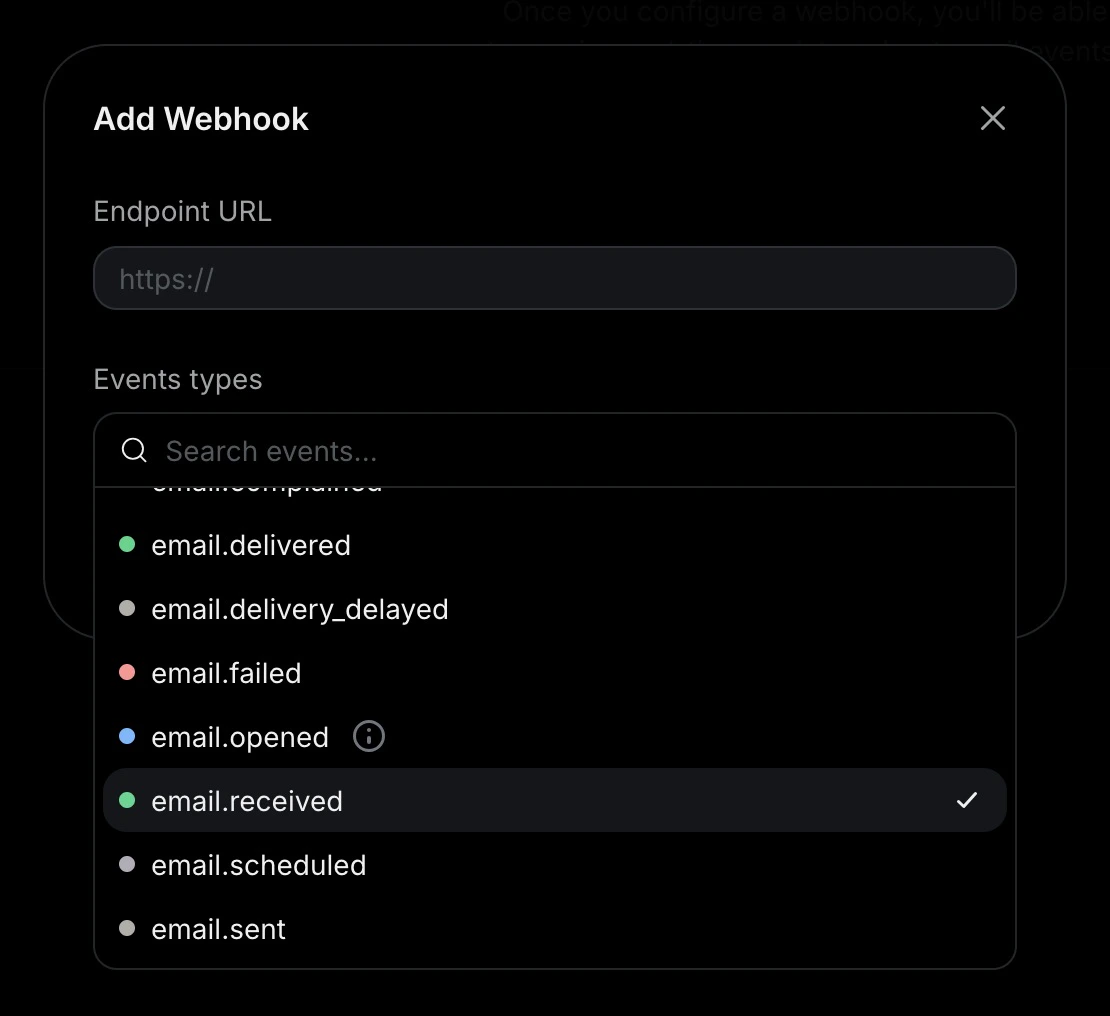Click the checkmark on email.received

(x=966, y=800)
